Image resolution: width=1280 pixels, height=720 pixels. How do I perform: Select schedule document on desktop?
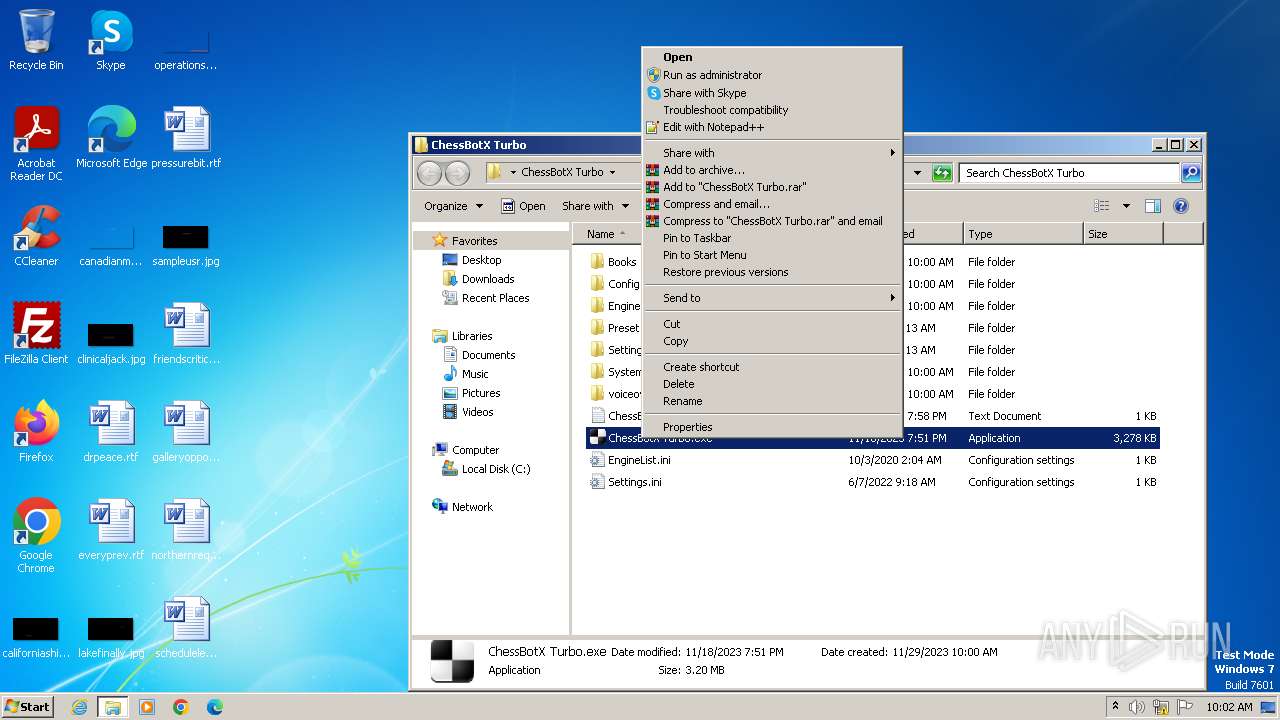click(186, 627)
